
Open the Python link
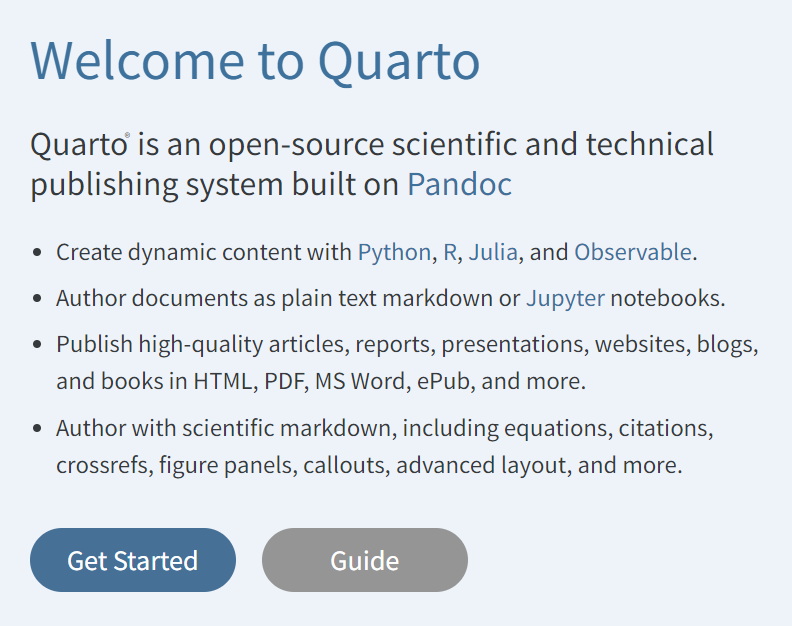pyautogui.click(x=394, y=252)
